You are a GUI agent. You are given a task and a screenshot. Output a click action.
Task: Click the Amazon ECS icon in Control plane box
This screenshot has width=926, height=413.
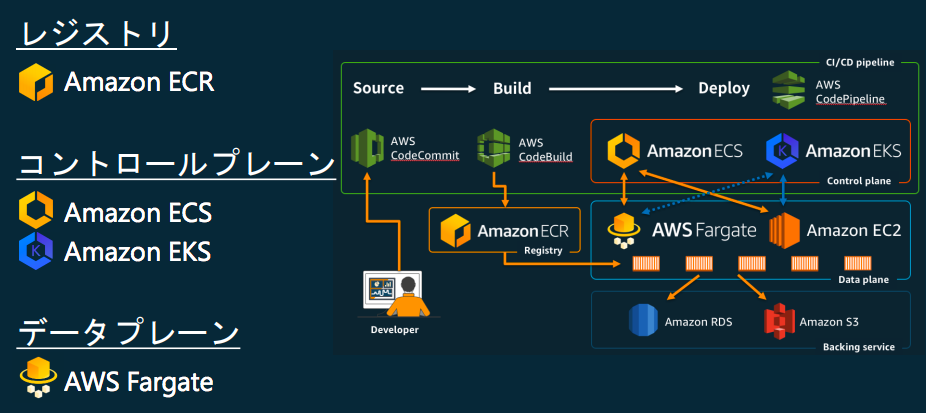(624, 150)
